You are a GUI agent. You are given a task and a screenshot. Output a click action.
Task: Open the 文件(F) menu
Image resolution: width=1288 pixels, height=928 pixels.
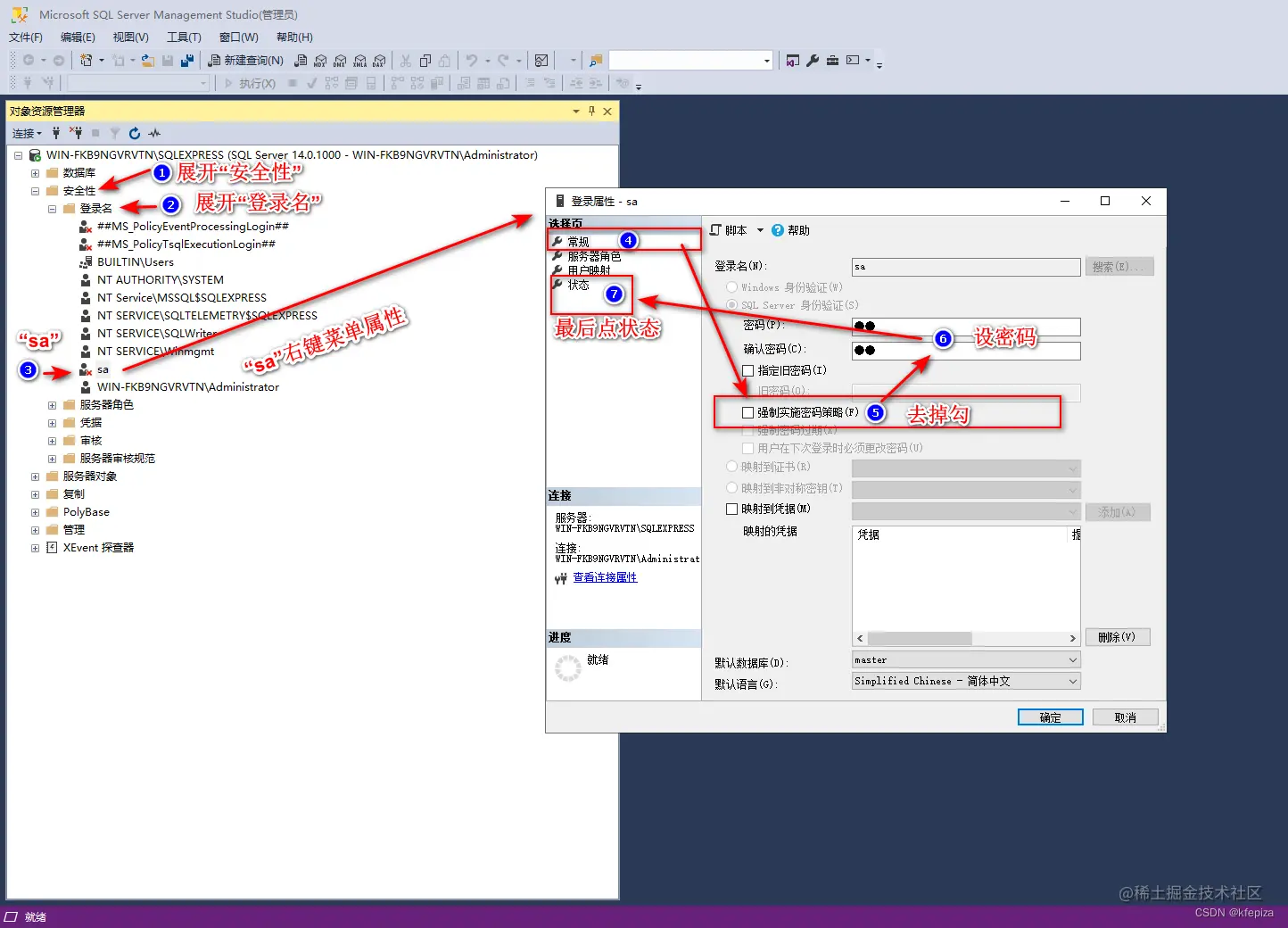tap(26, 37)
